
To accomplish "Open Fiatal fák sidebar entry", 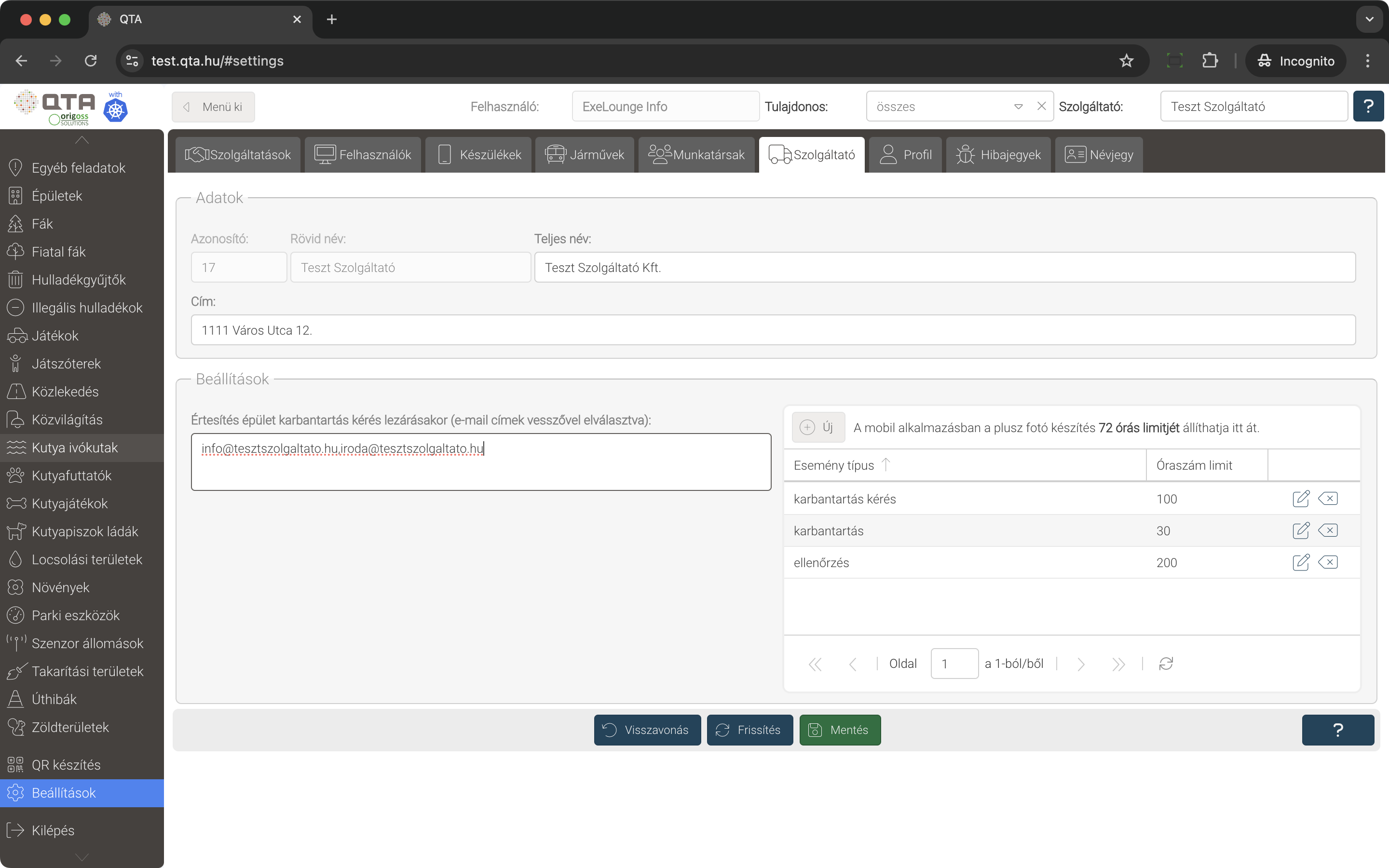I will [x=82, y=251].
